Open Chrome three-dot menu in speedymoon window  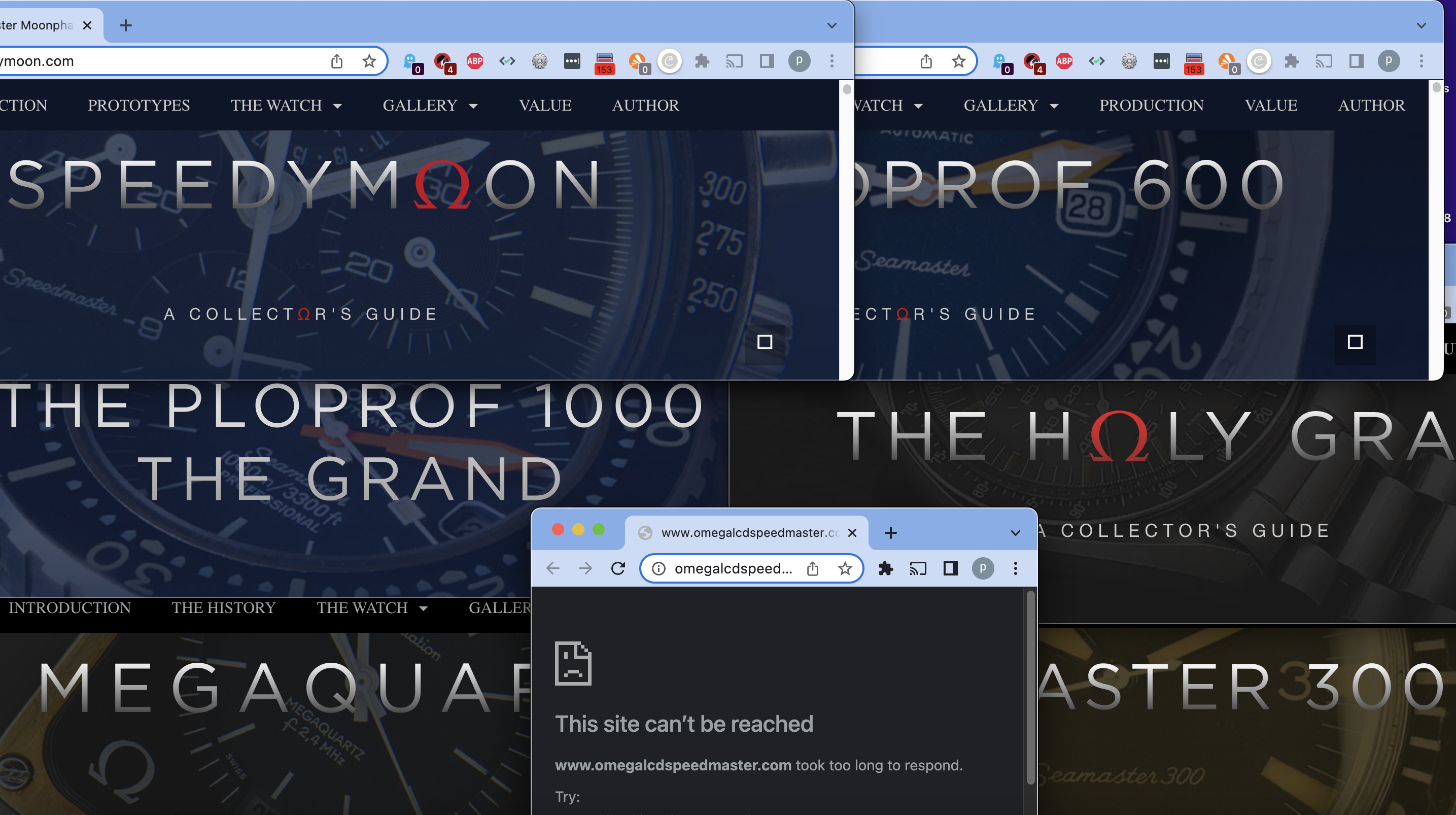point(831,60)
